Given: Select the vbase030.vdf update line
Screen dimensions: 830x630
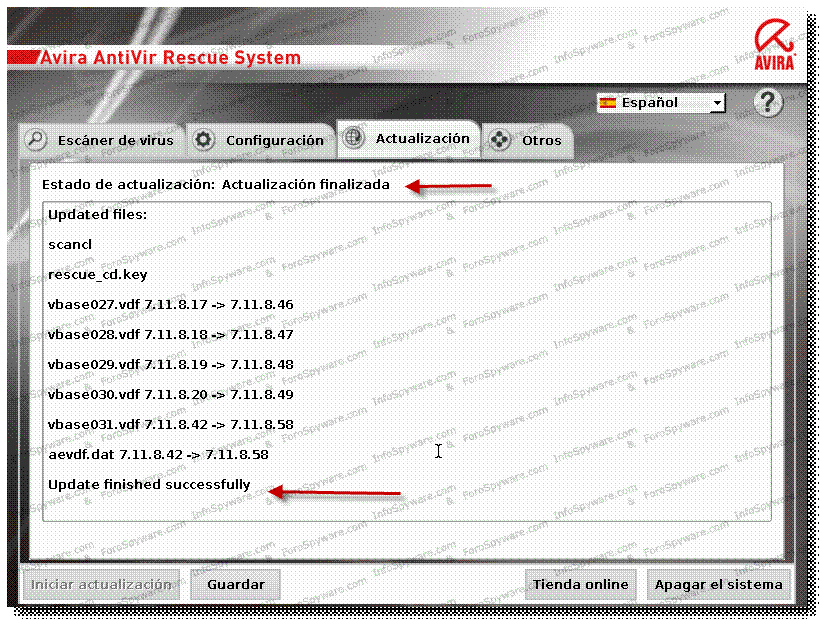Looking at the screenshot, I should (x=170, y=394).
